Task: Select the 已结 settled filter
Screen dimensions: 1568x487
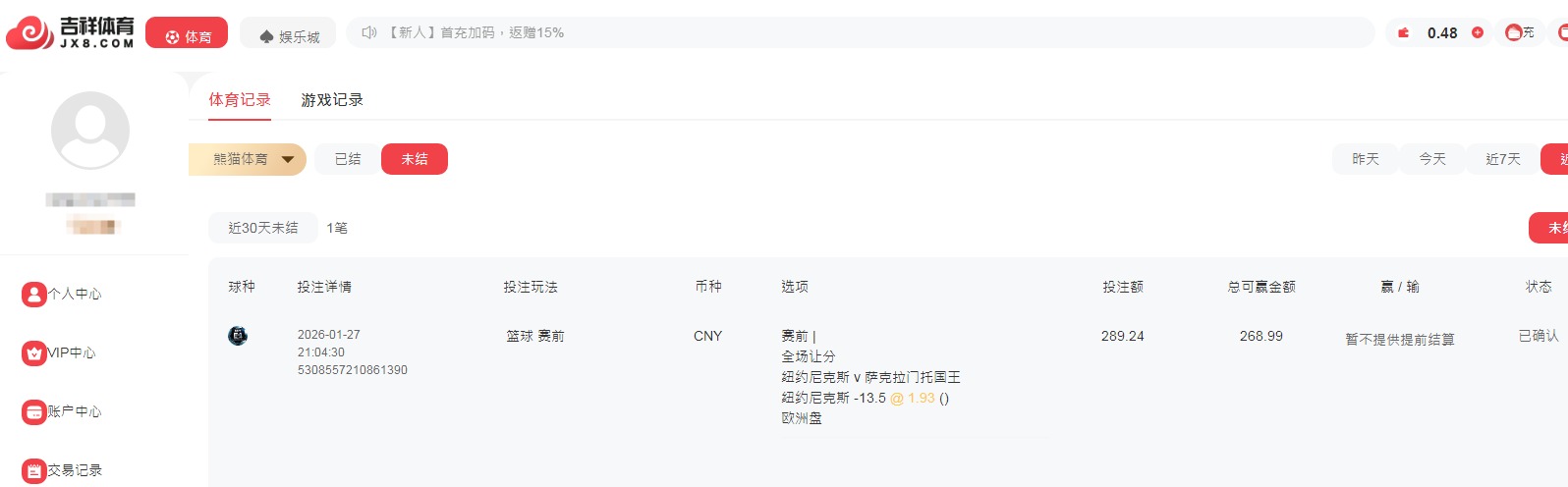Action: click(x=348, y=159)
